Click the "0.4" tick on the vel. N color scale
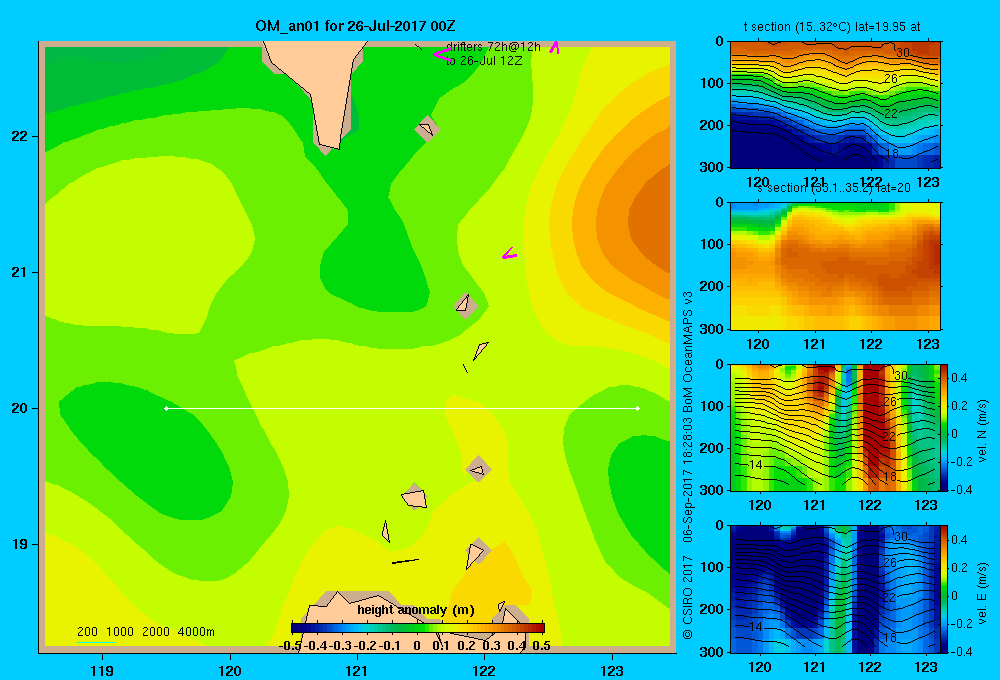1000x680 pixels. coord(959,378)
